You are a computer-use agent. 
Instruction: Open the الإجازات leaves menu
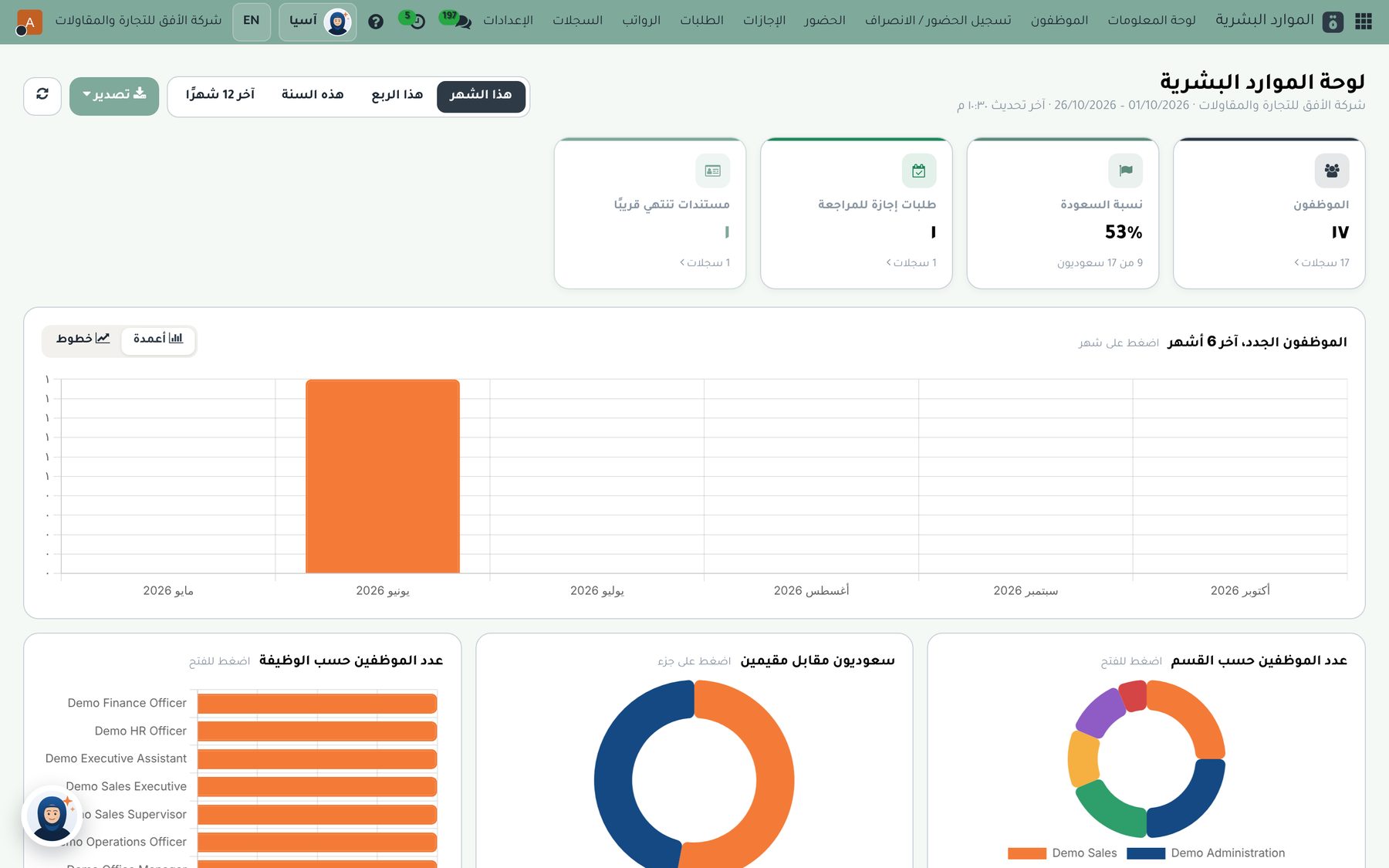764,20
